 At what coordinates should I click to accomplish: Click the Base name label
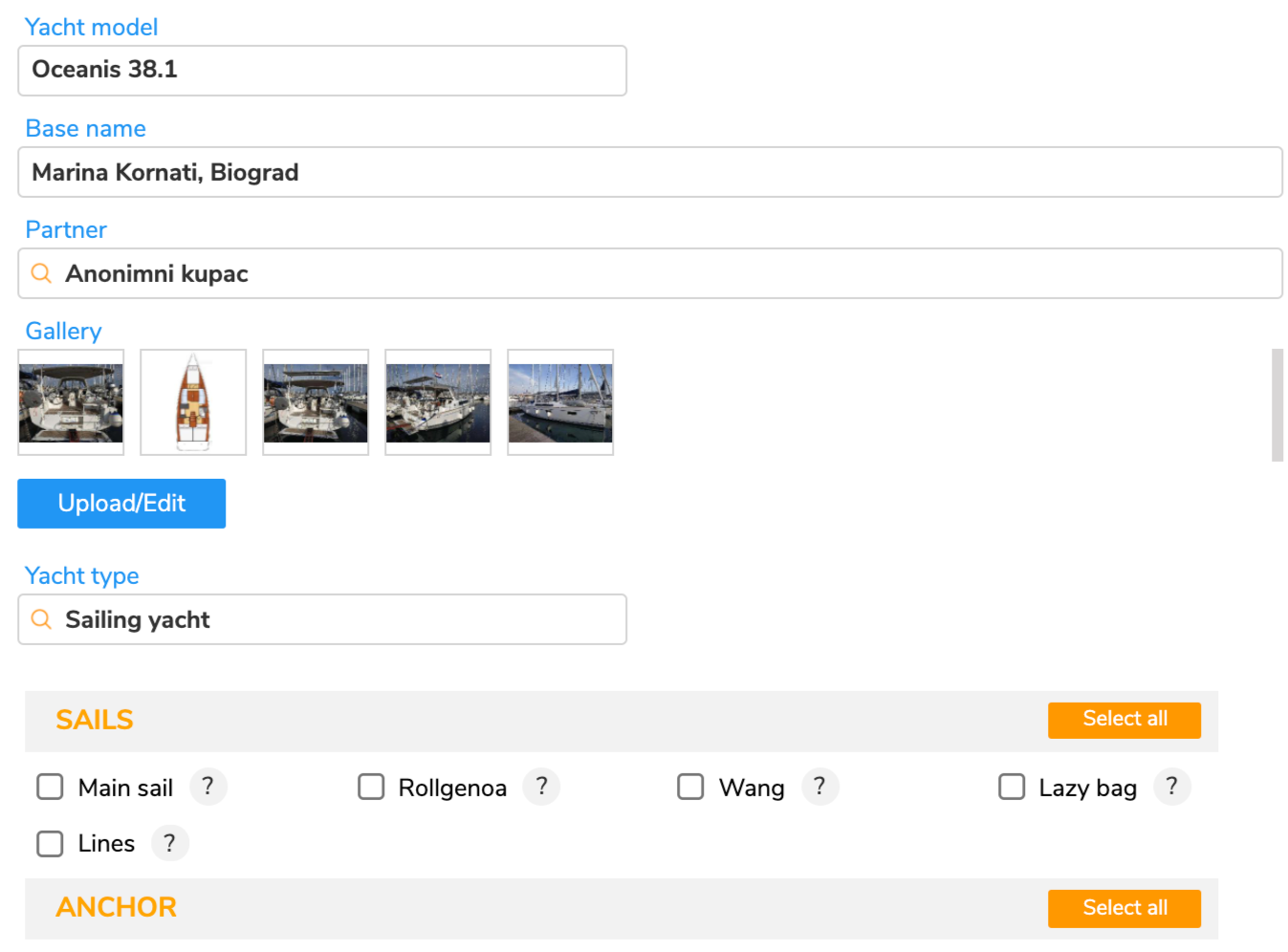[86, 128]
